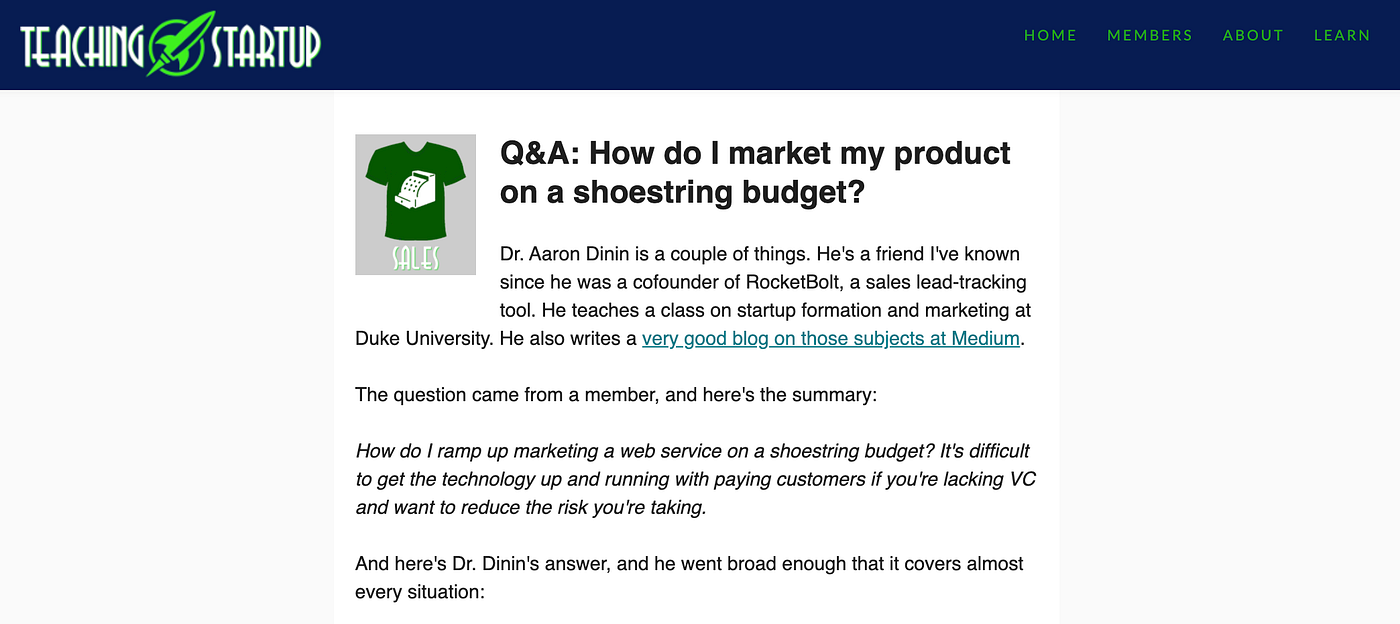Screen dimensions: 1400x624
Task: Click the green rocket icon in the logo
Action: click(x=179, y=44)
